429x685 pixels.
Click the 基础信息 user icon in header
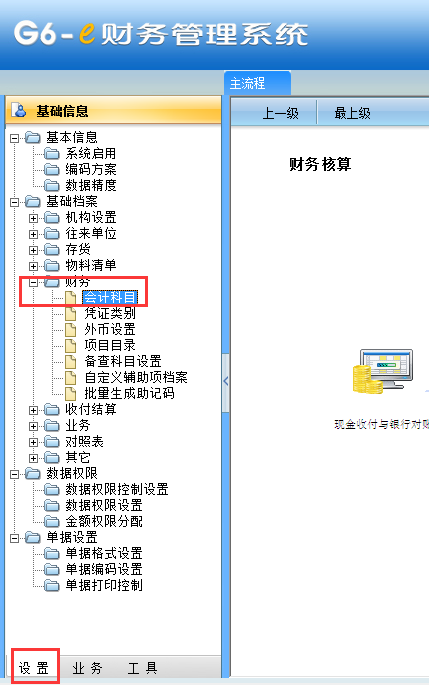click(19, 110)
